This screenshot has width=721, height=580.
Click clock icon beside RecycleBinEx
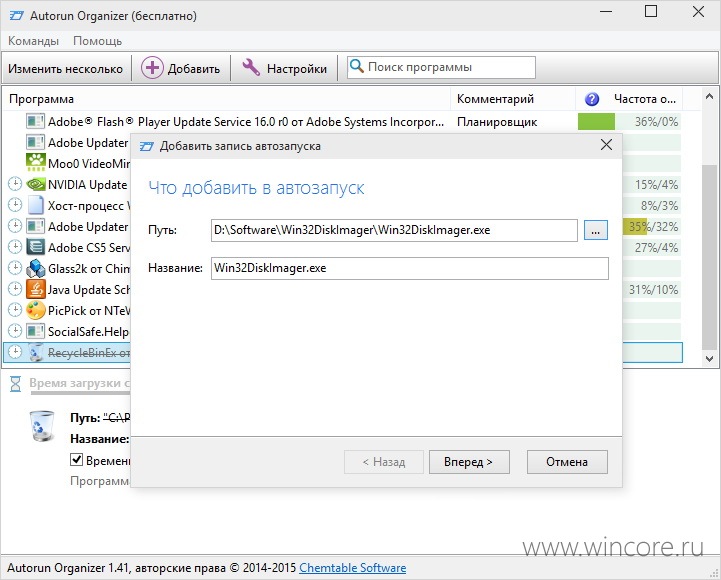point(15,352)
